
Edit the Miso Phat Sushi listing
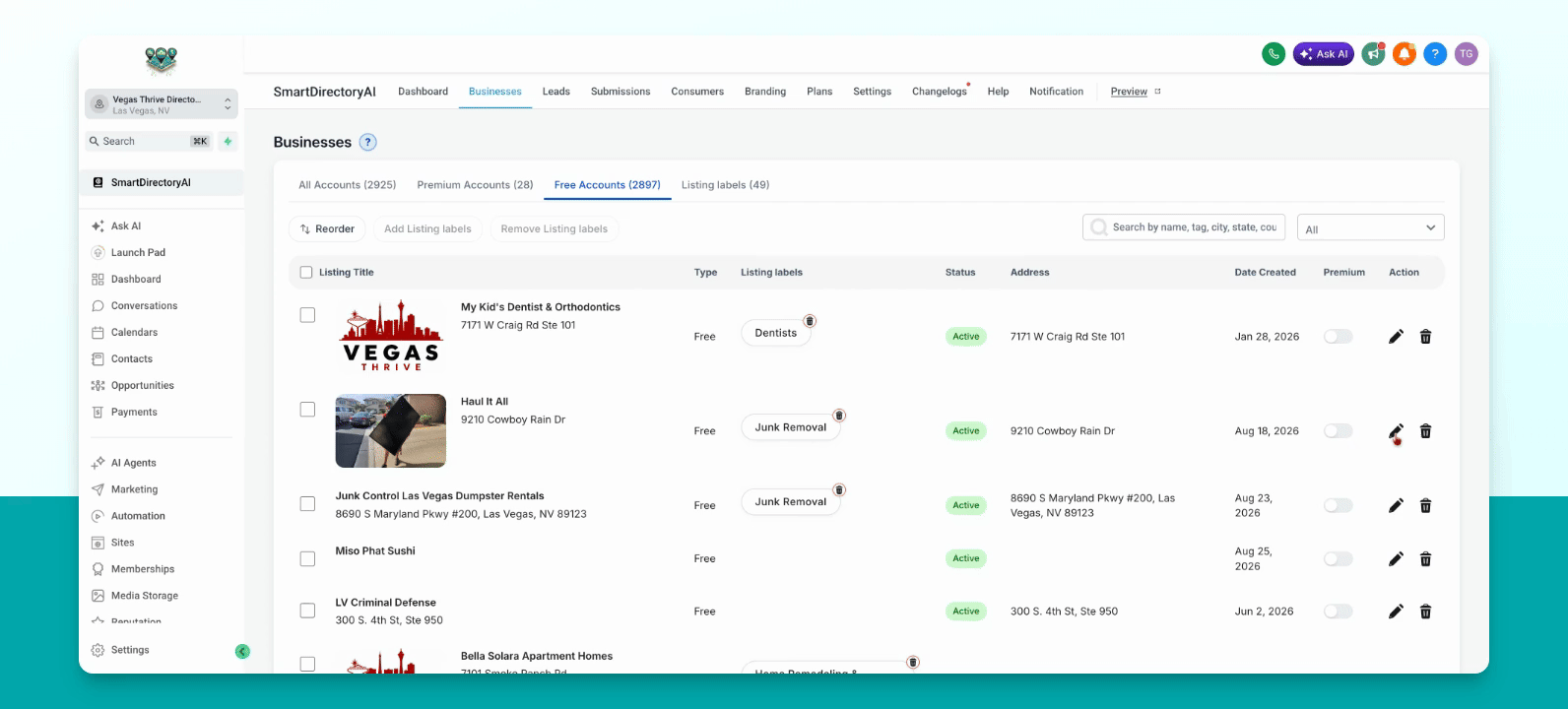(x=1396, y=559)
